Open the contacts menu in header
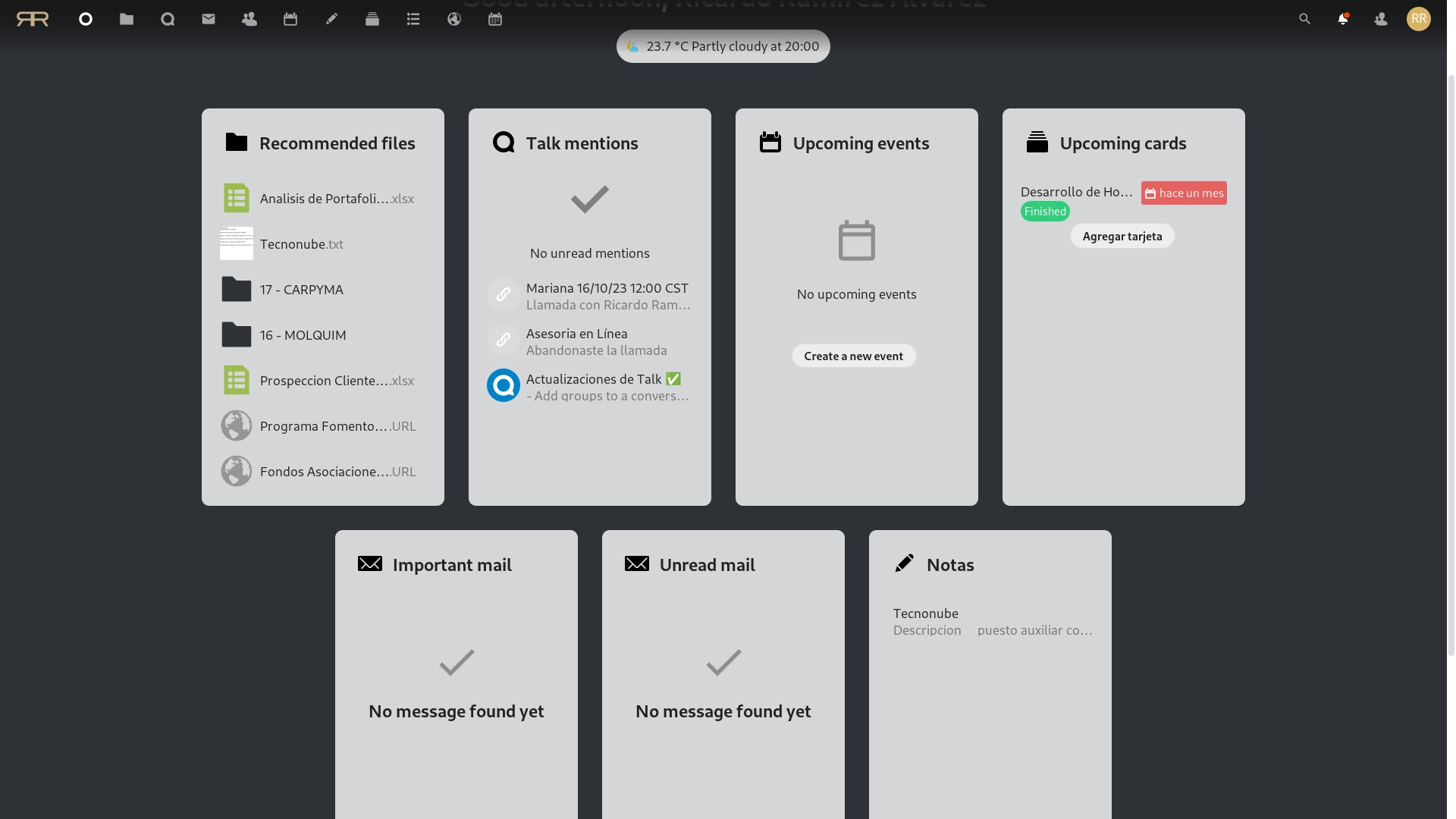This screenshot has height=819, width=1456. pos(1380,20)
